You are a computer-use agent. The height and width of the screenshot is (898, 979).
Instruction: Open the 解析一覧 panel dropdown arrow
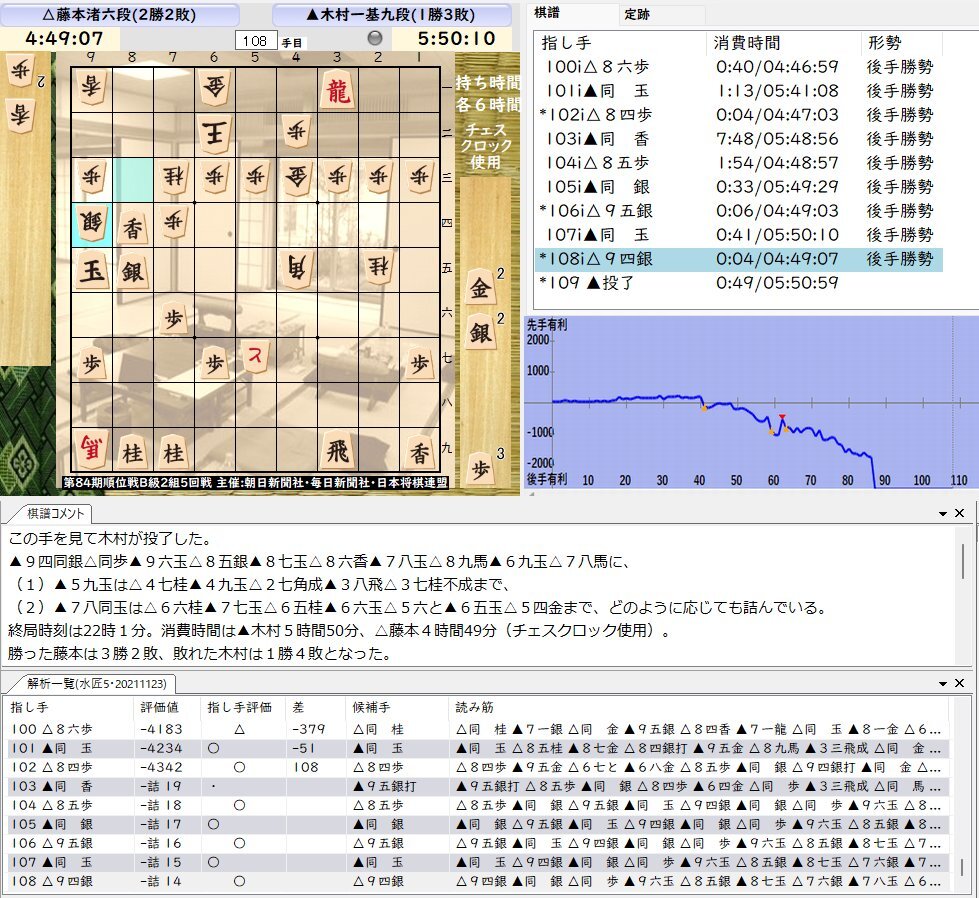[943, 684]
